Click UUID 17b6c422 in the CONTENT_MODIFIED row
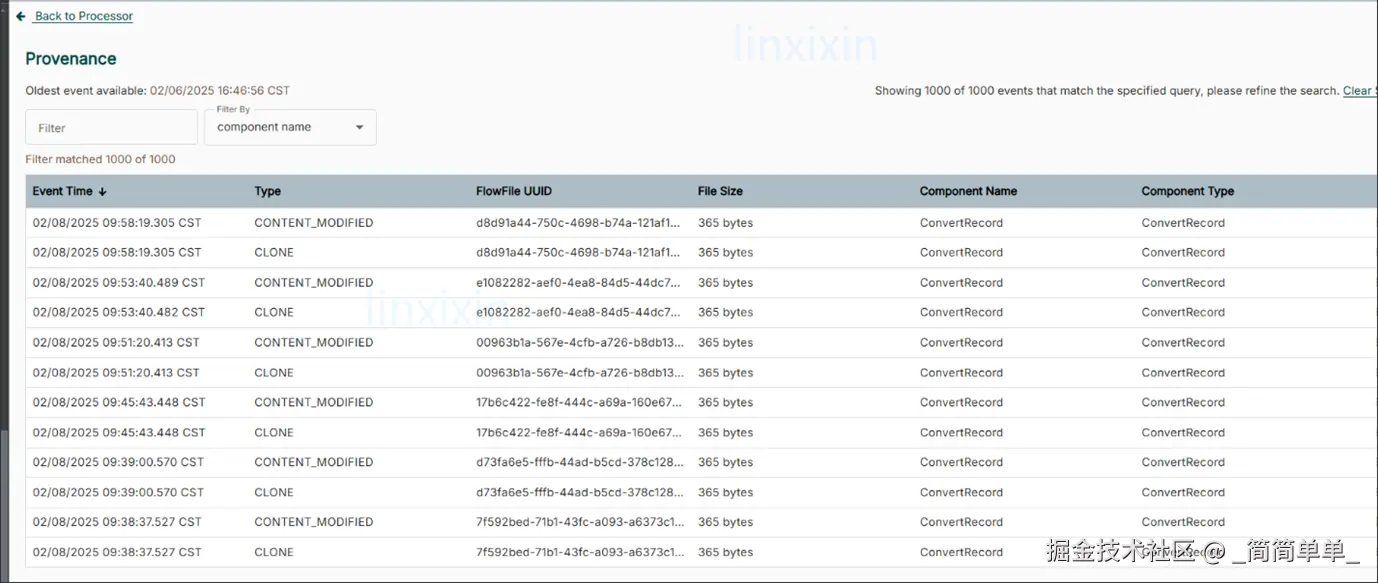The image size is (1378, 583). tap(579, 402)
